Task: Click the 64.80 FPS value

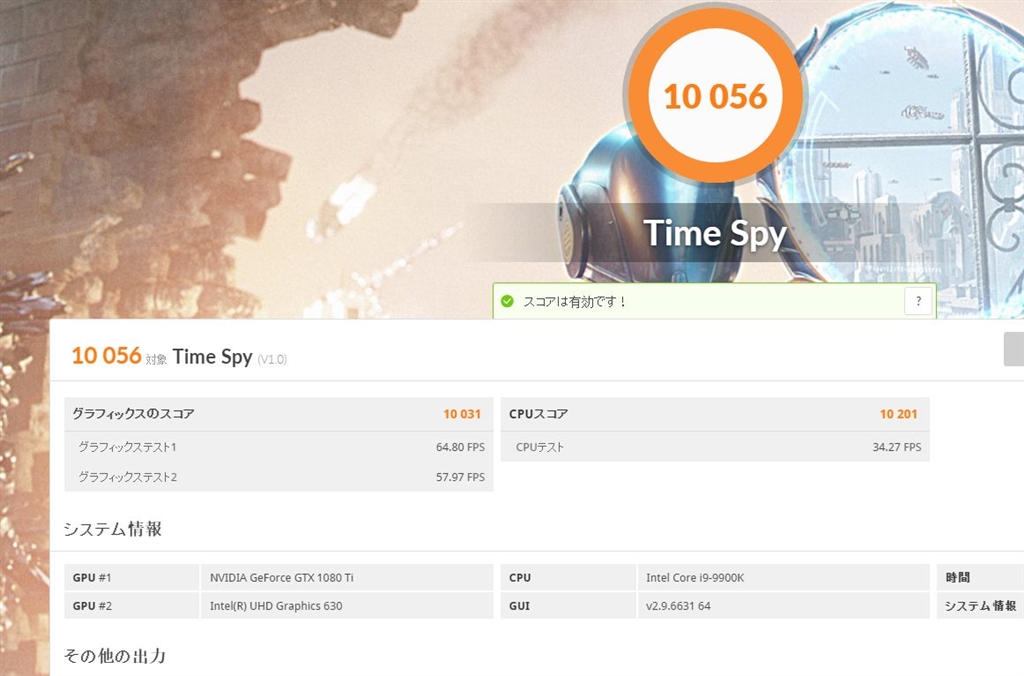Action: (x=460, y=447)
